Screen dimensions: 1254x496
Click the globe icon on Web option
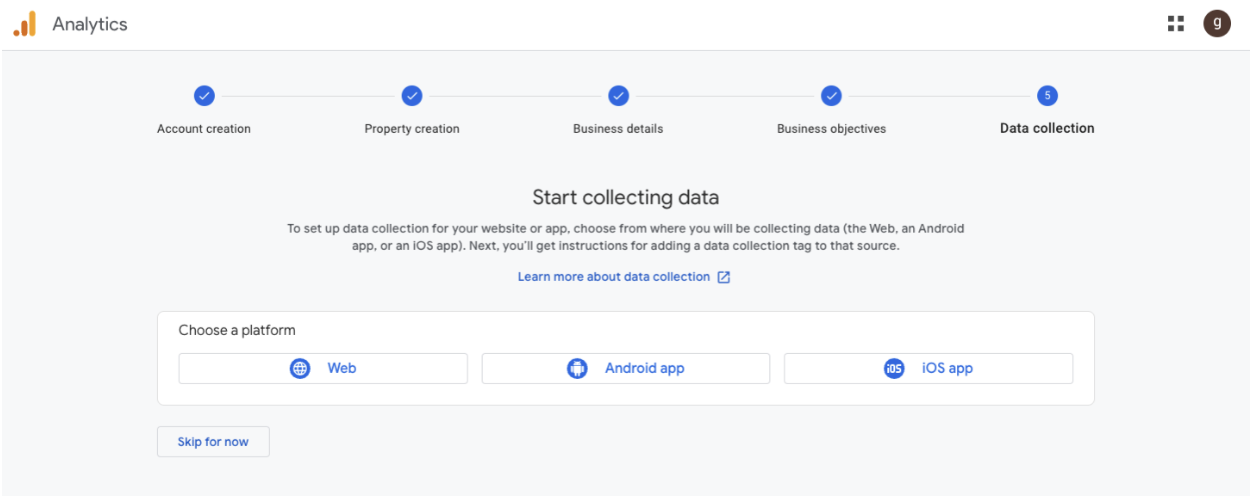pos(300,368)
